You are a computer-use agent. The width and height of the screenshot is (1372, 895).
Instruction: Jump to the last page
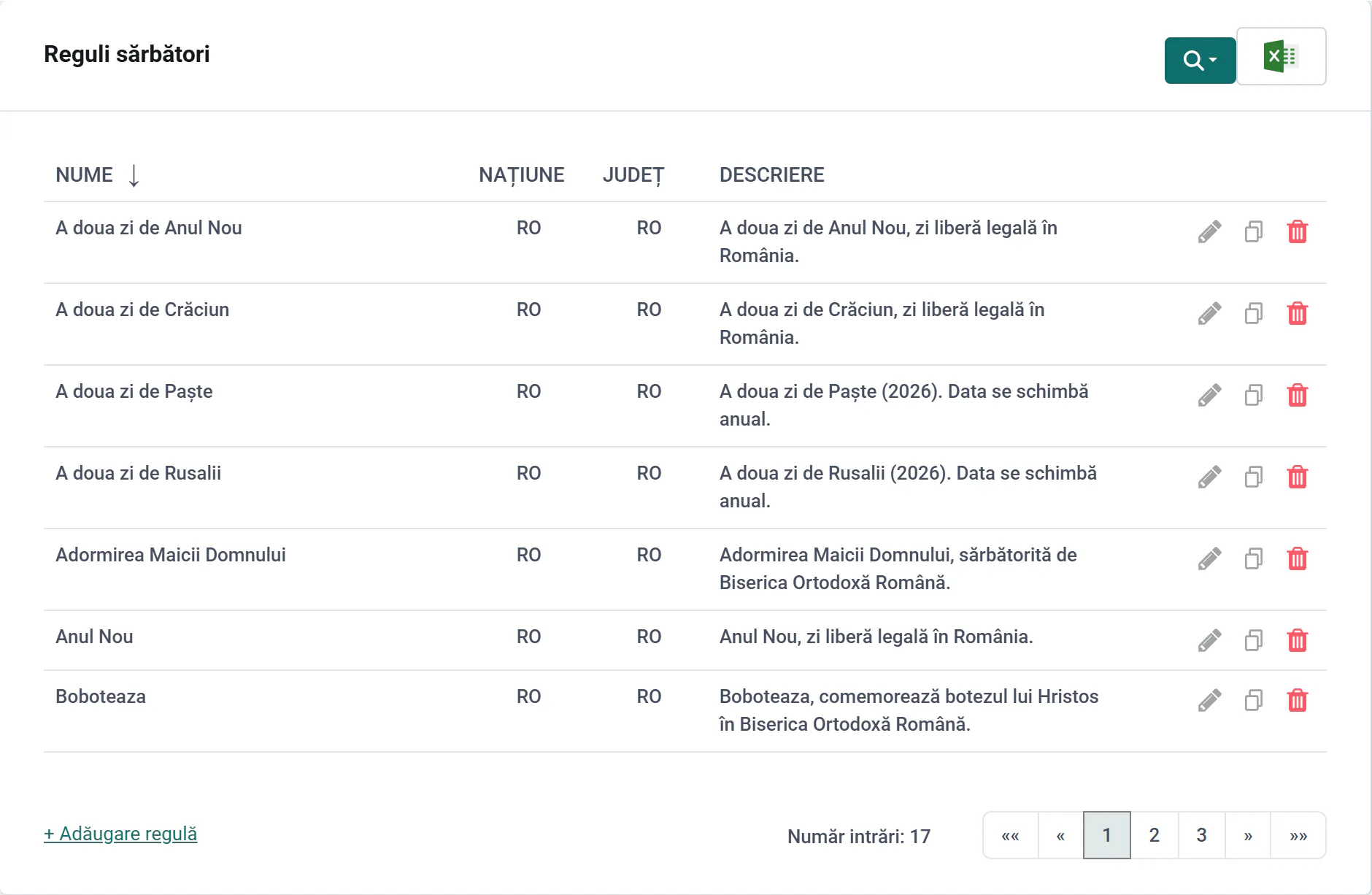1298,836
